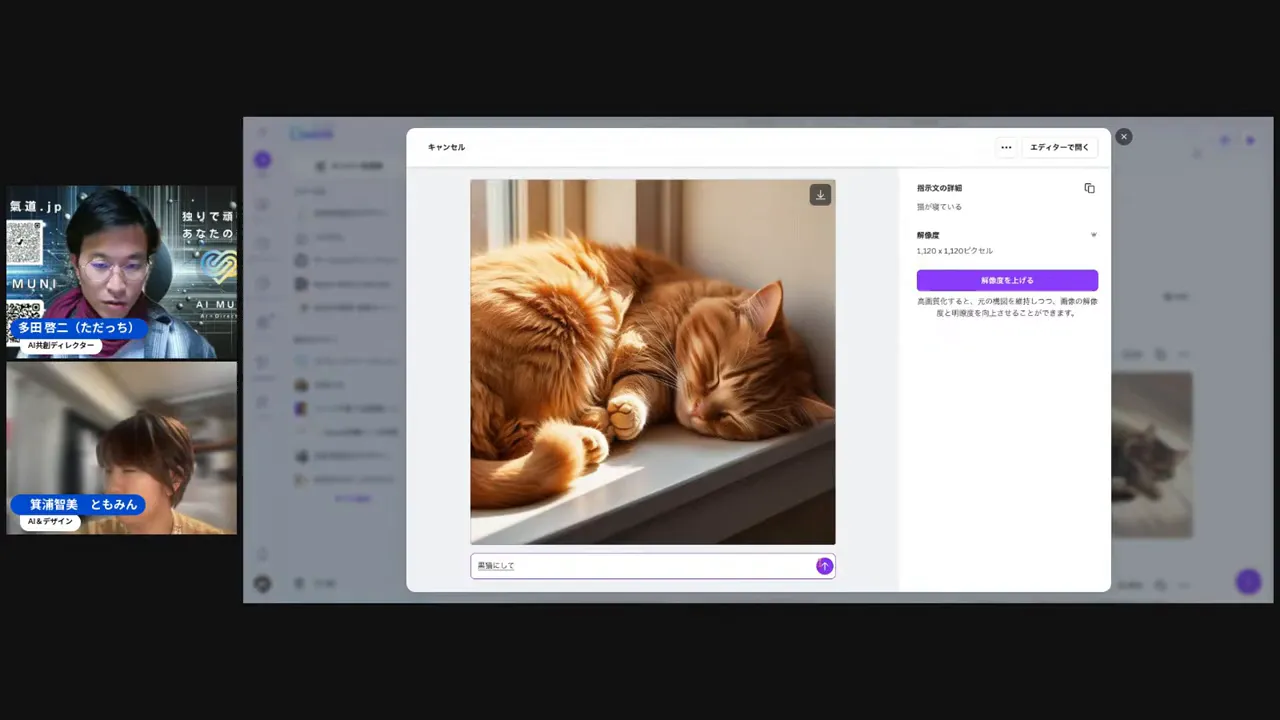Upscale using the 解像度を上げる button
Screen dimensions: 1280x720
pyautogui.click(x=1007, y=280)
